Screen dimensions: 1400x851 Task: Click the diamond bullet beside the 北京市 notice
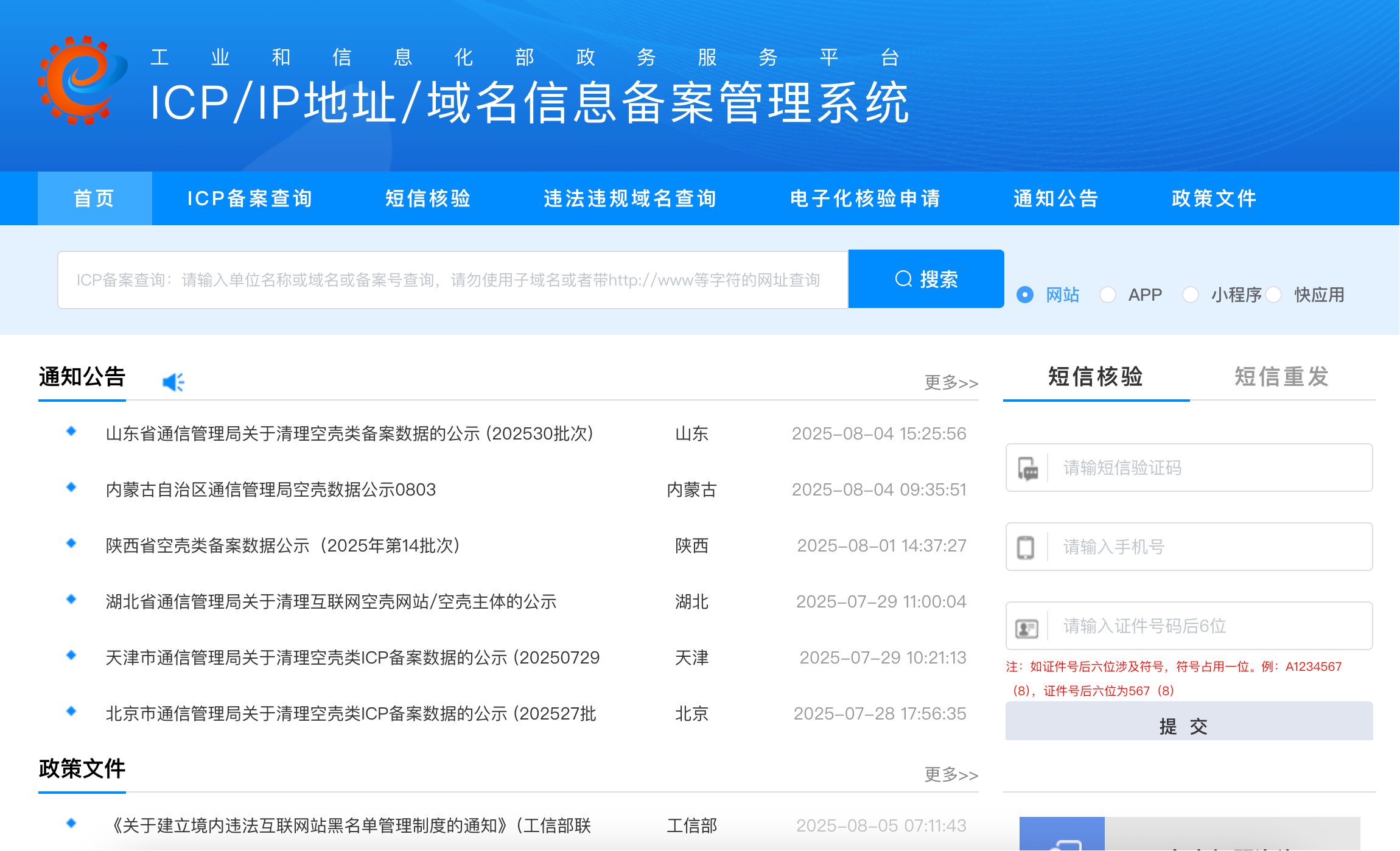(71, 711)
